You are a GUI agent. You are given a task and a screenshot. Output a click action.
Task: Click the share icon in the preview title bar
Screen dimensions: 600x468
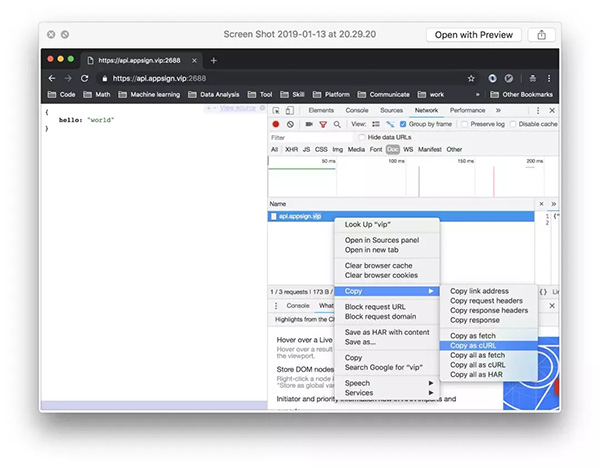(541, 34)
